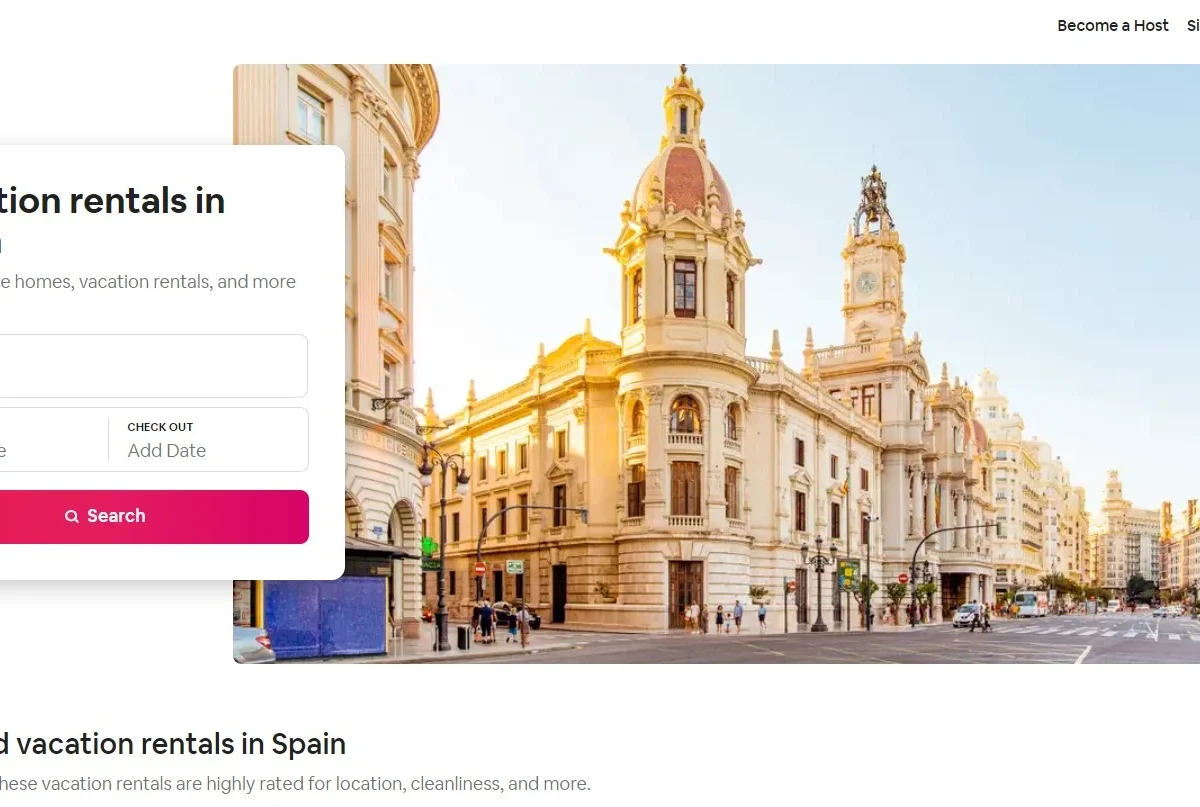Open the CHECK OUT date picker
The image size is (1200, 807).
pyautogui.click(x=208, y=439)
